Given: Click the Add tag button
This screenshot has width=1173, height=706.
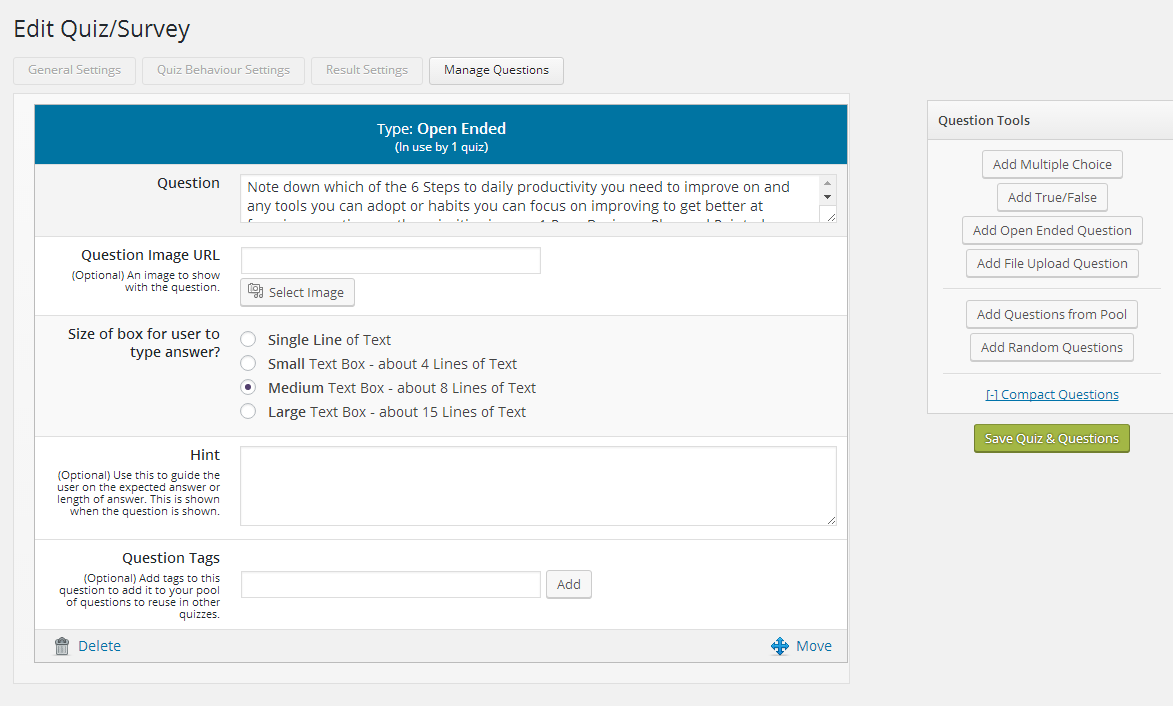Looking at the screenshot, I should [569, 584].
